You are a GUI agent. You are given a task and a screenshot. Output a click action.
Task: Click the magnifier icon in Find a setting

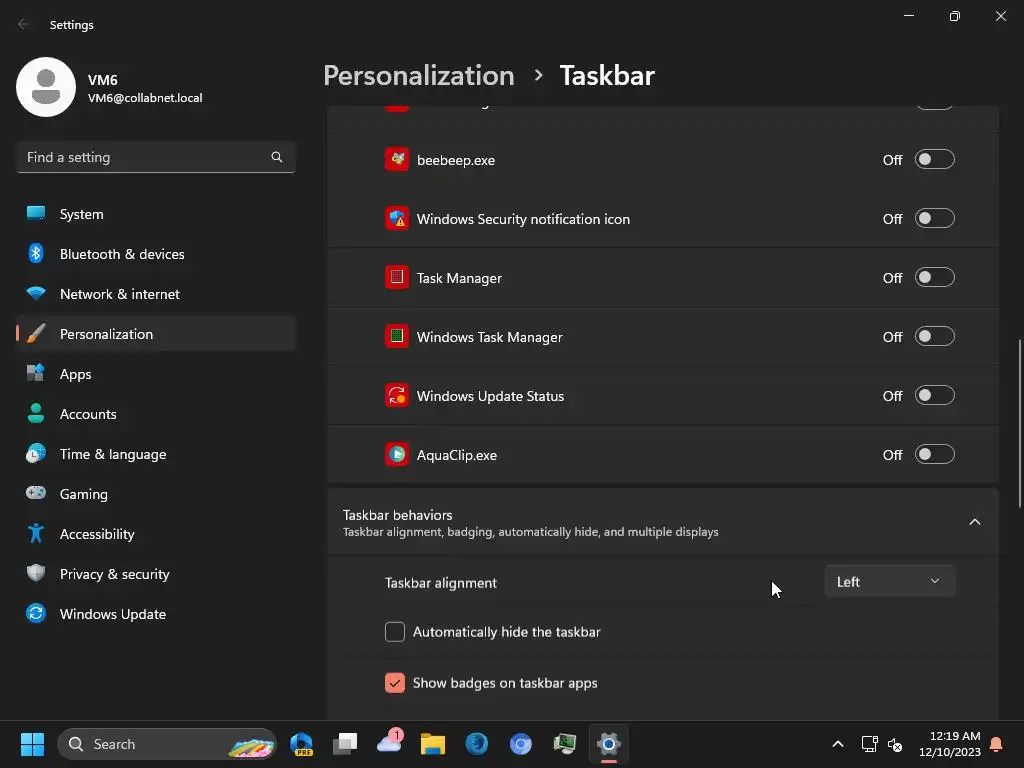click(x=277, y=157)
